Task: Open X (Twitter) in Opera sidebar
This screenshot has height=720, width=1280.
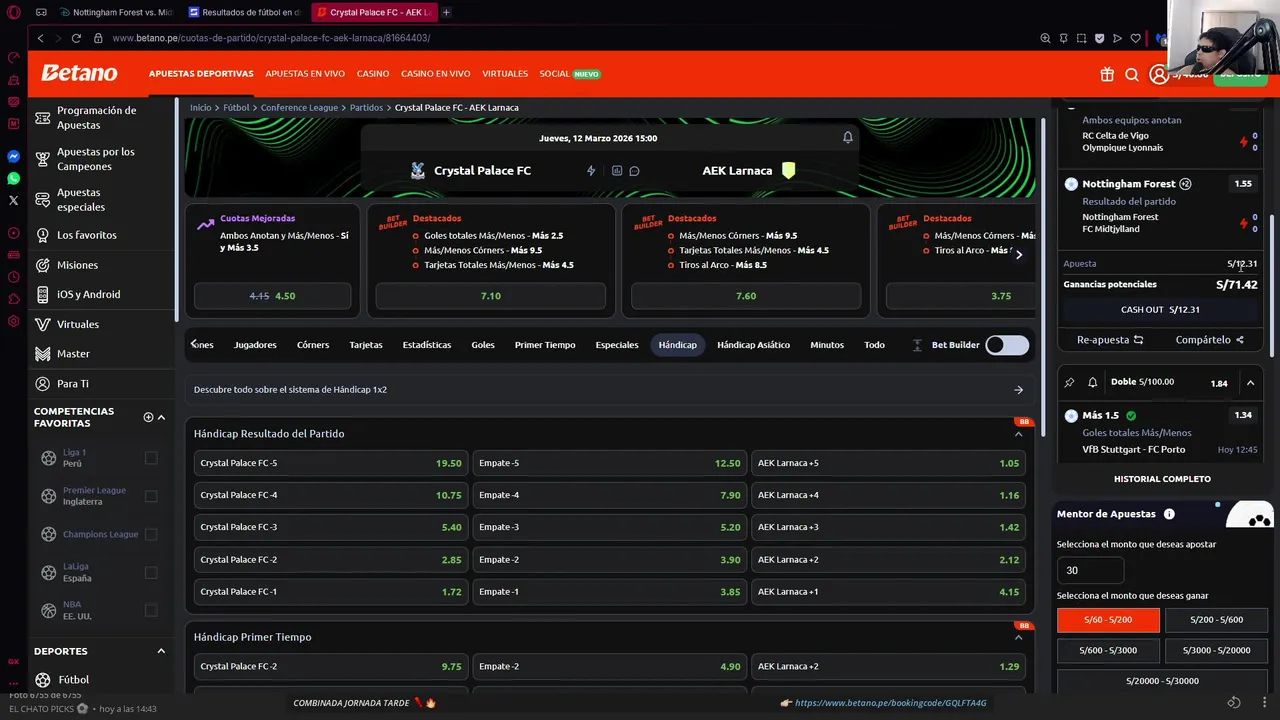Action: pyautogui.click(x=13, y=201)
